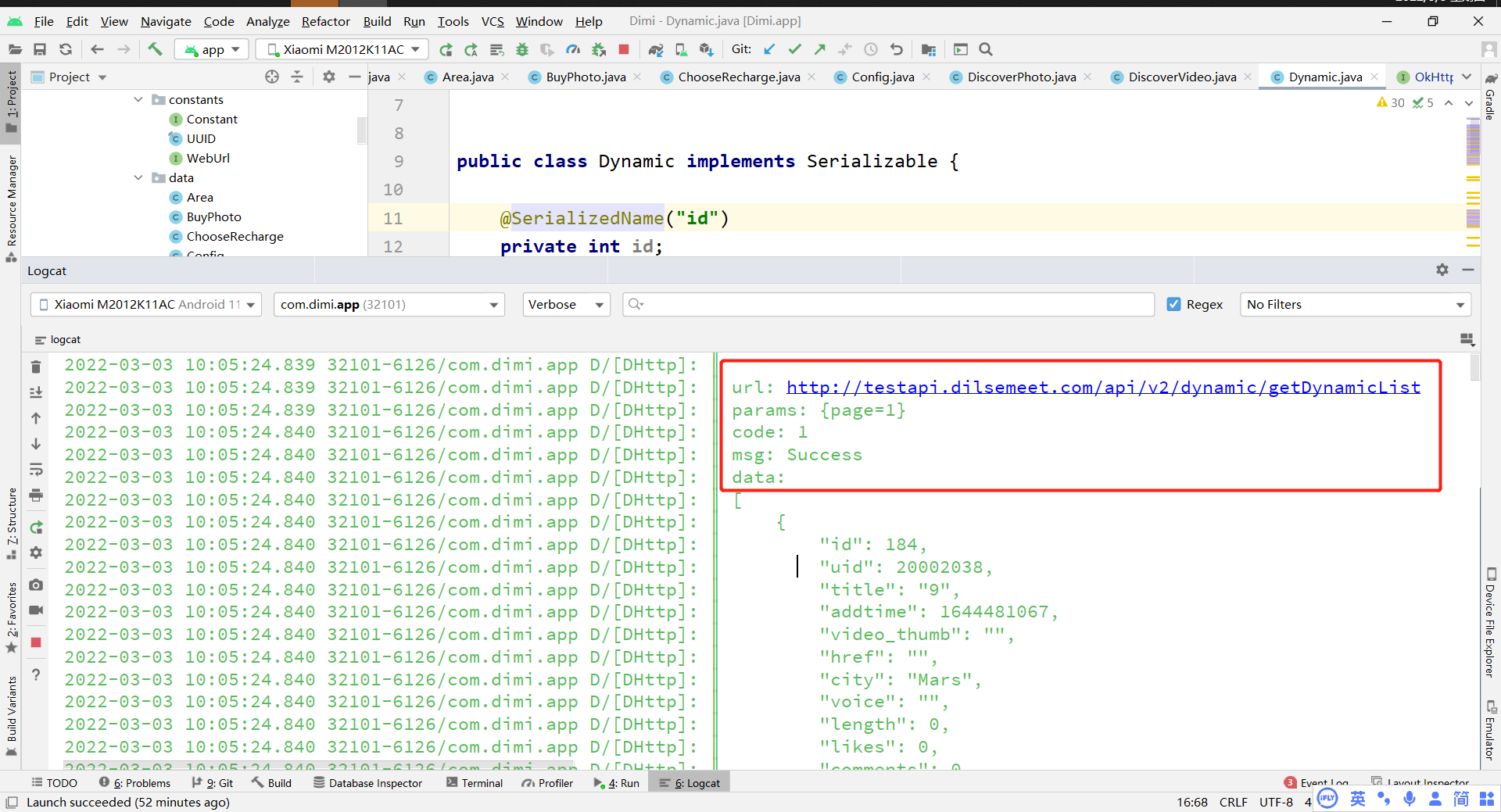
Task: Toggle the Regex checkbox
Action: click(x=1173, y=304)
